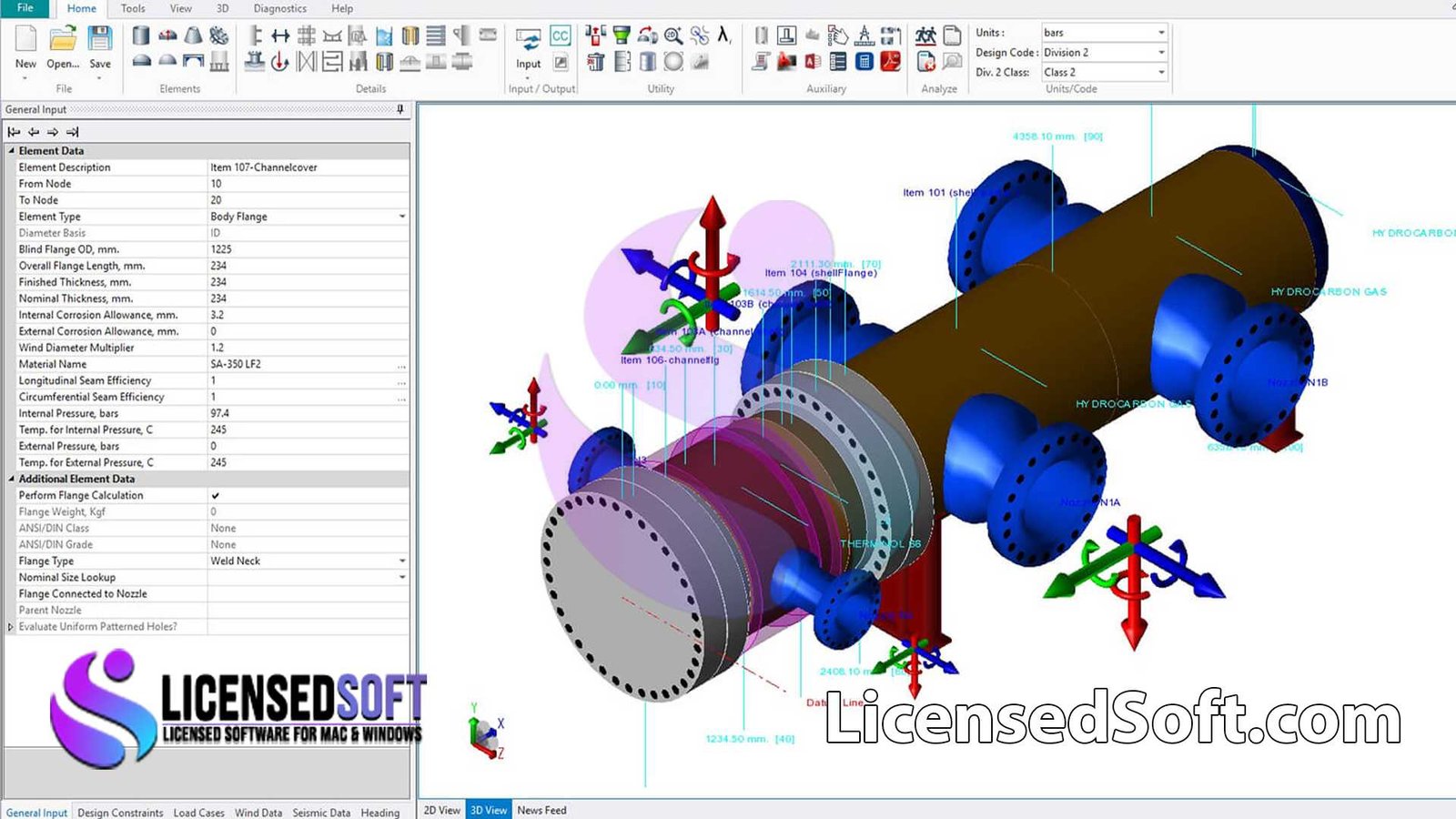Viewport: 1456px width, 819px height.
Task: Click the Material Name value SA-350 LF2
Action: pos(236,364)
